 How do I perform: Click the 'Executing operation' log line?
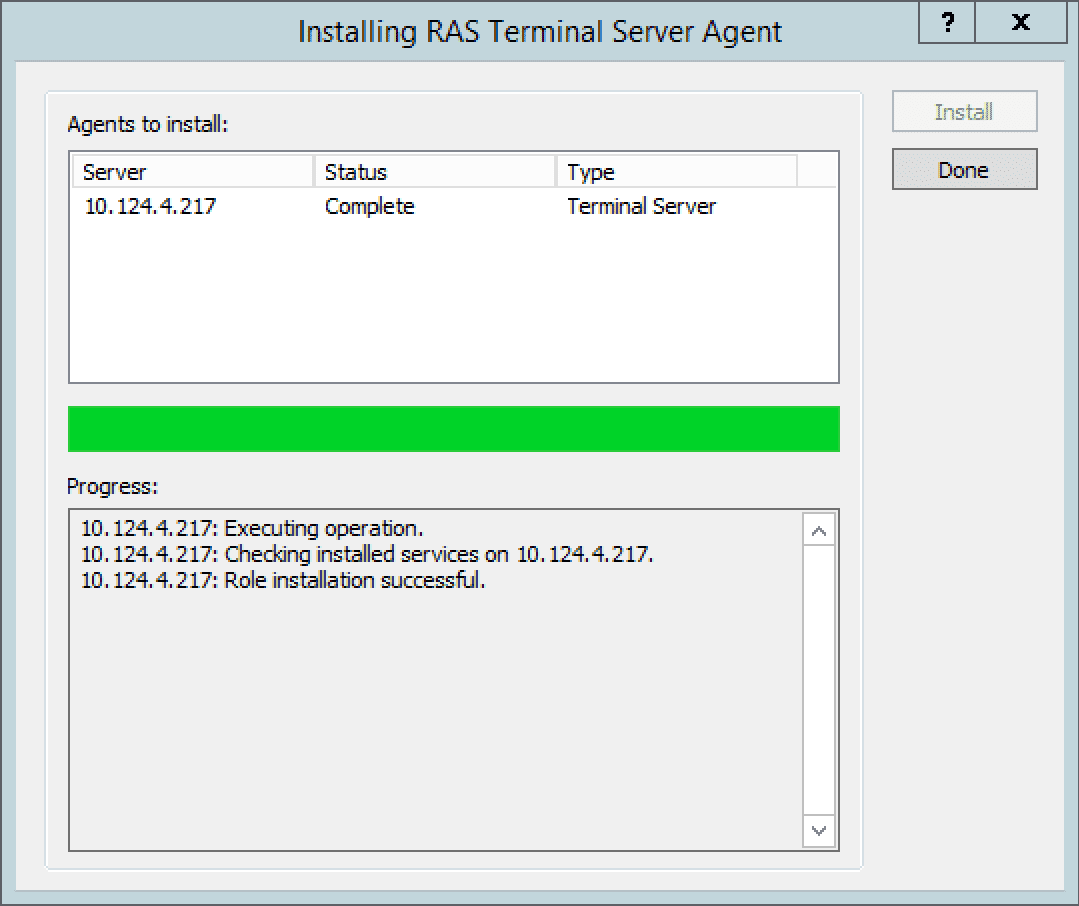pos(252,528)
